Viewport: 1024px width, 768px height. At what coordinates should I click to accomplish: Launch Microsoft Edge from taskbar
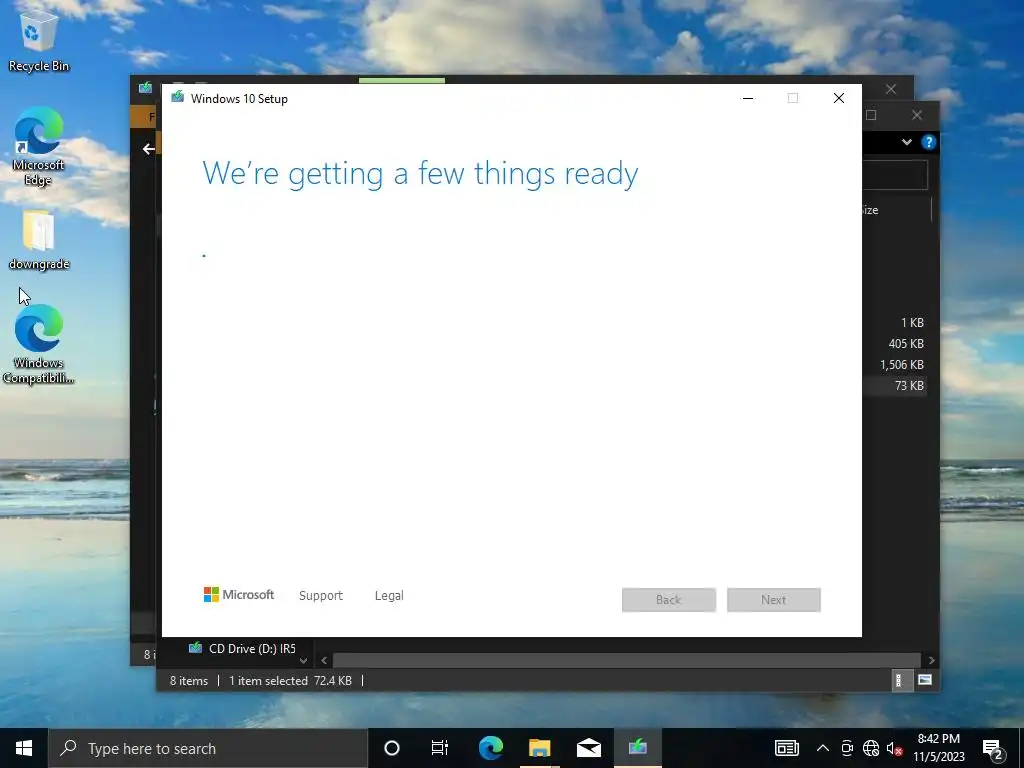pos(491,748)
